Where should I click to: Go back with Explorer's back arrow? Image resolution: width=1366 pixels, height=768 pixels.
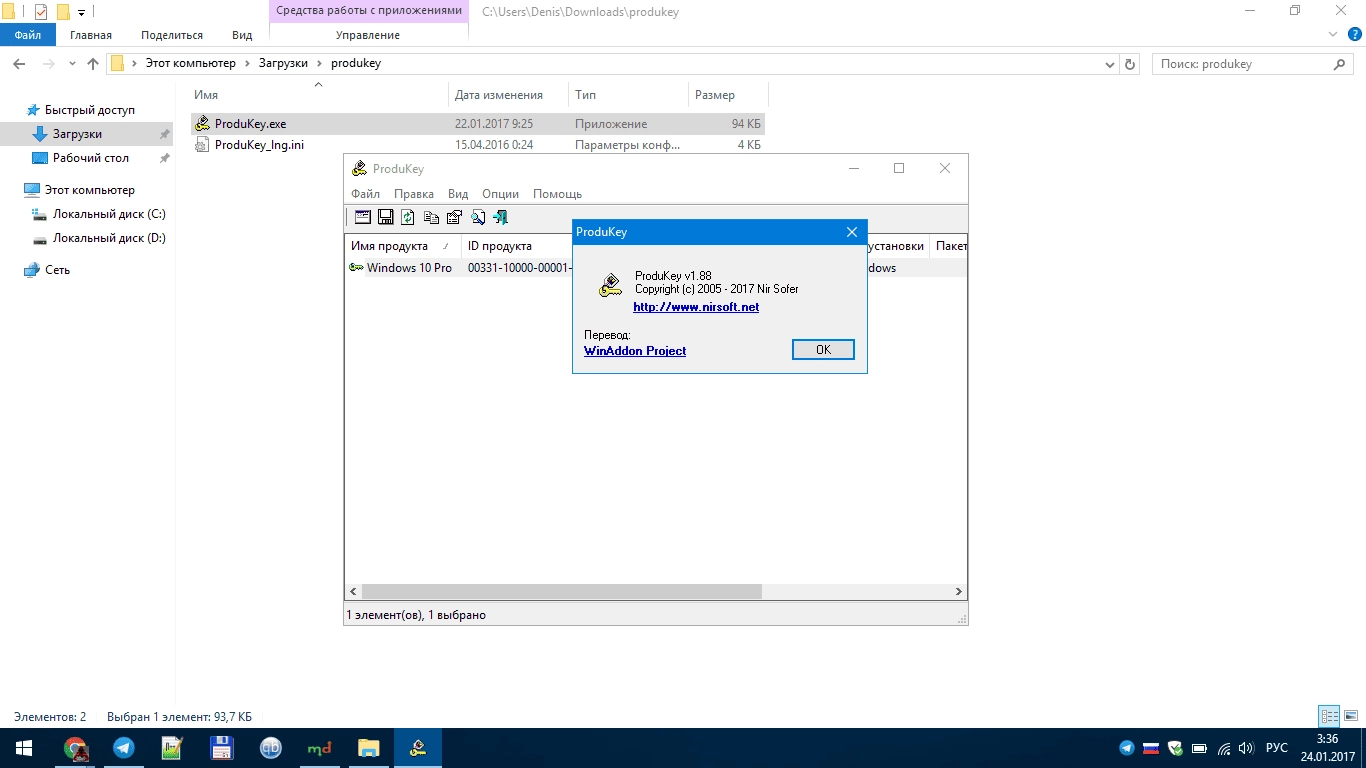point(19,64)
